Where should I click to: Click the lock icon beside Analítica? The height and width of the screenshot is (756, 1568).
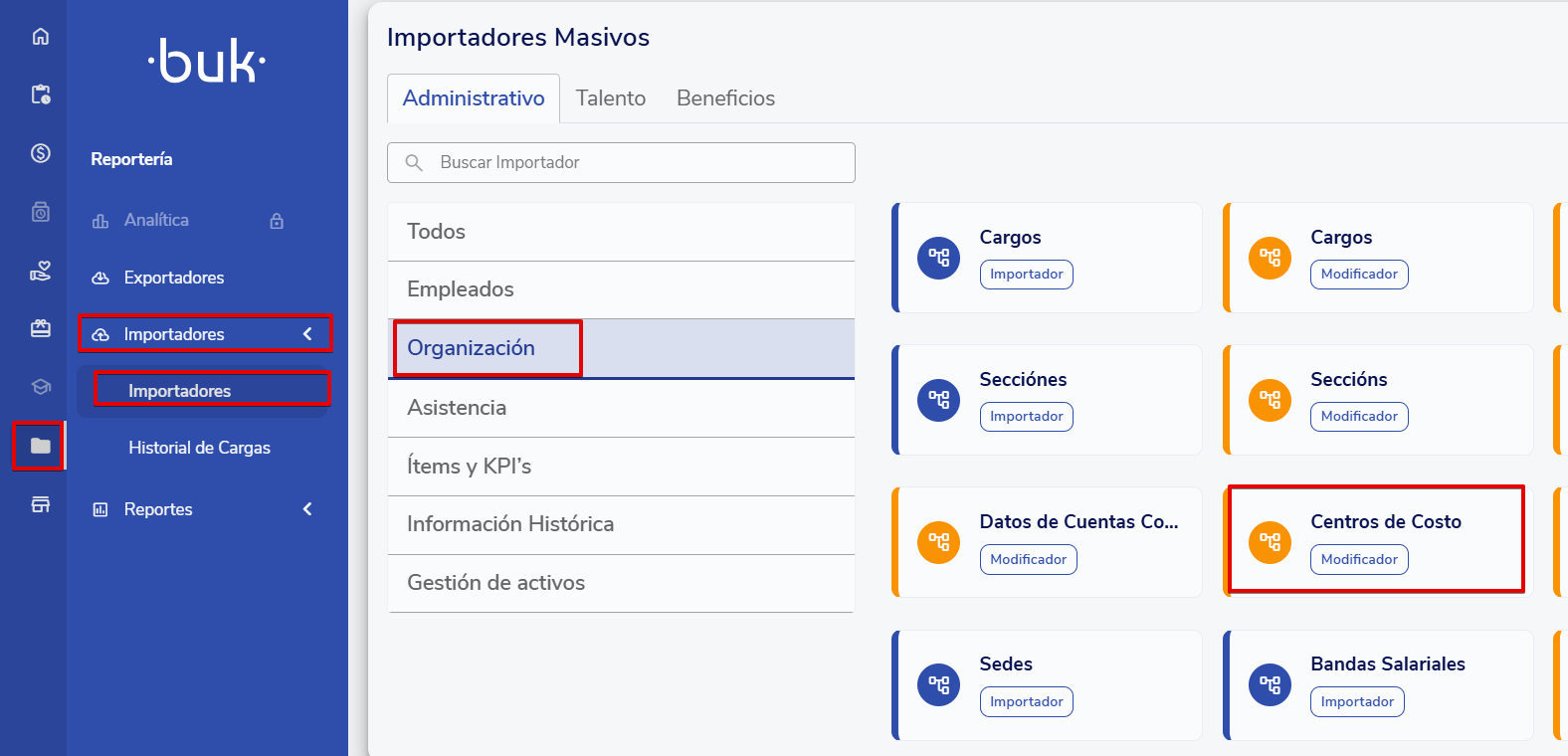click(277, 221)
